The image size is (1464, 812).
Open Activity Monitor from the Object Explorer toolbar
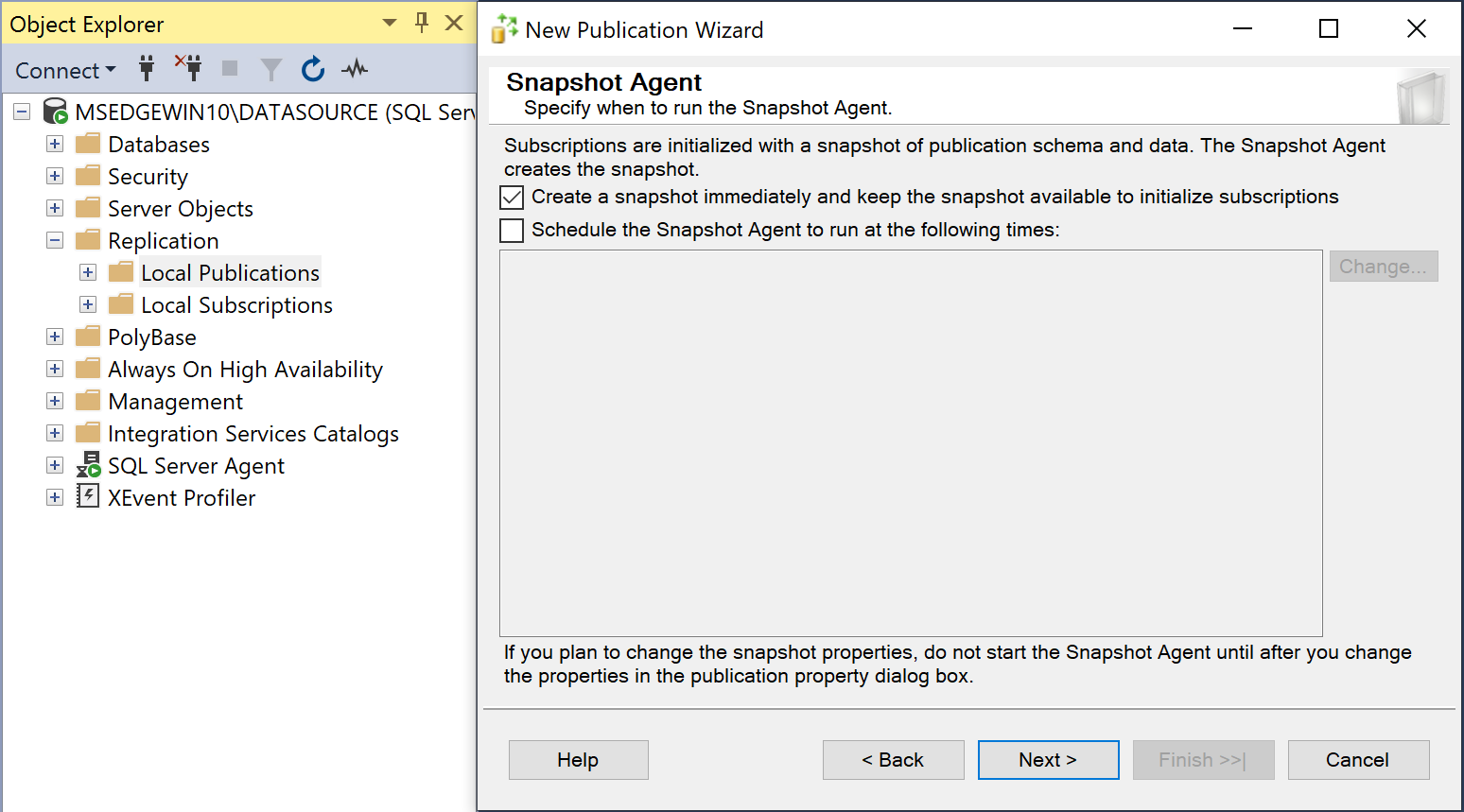coord(354,69)
